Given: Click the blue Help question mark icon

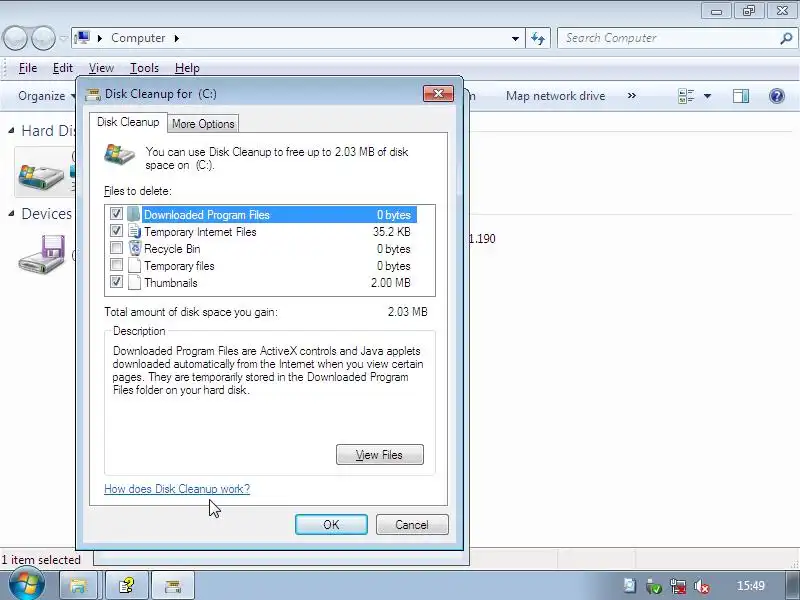Looking at the screenshot, I should [x=777, y=96].
